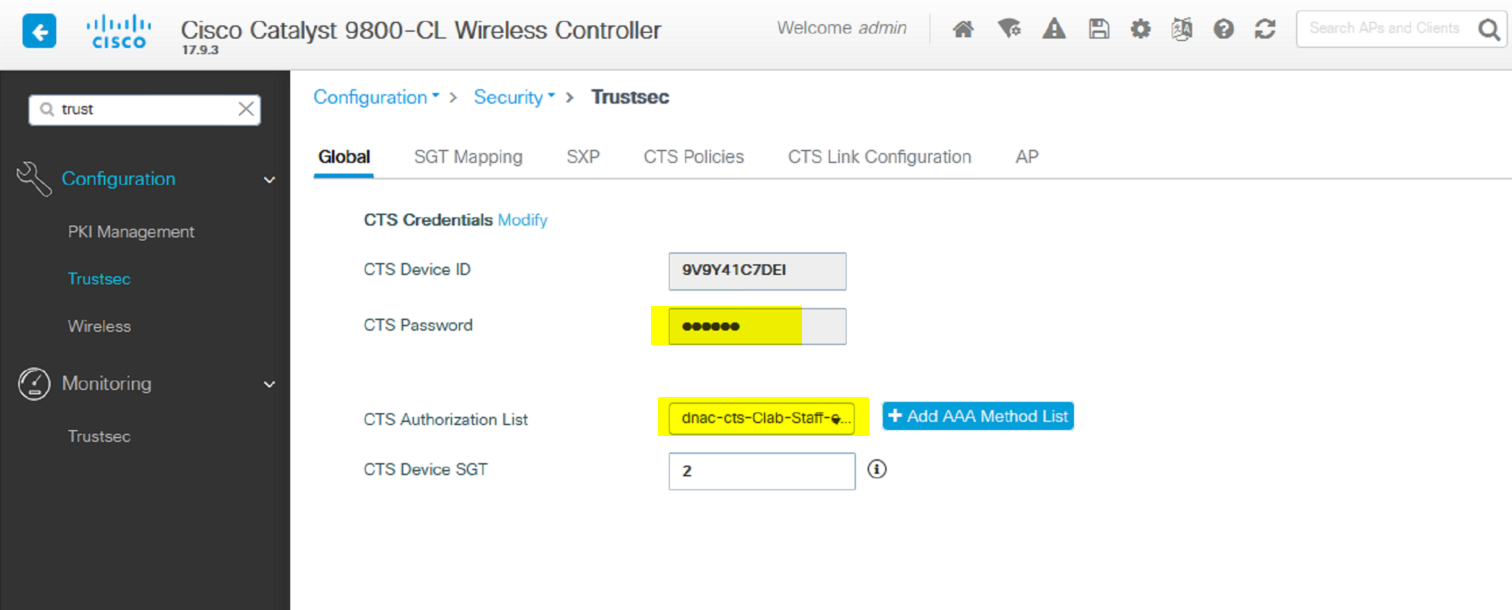Save configuration with the floppy disk icon

pos(1099,30)
